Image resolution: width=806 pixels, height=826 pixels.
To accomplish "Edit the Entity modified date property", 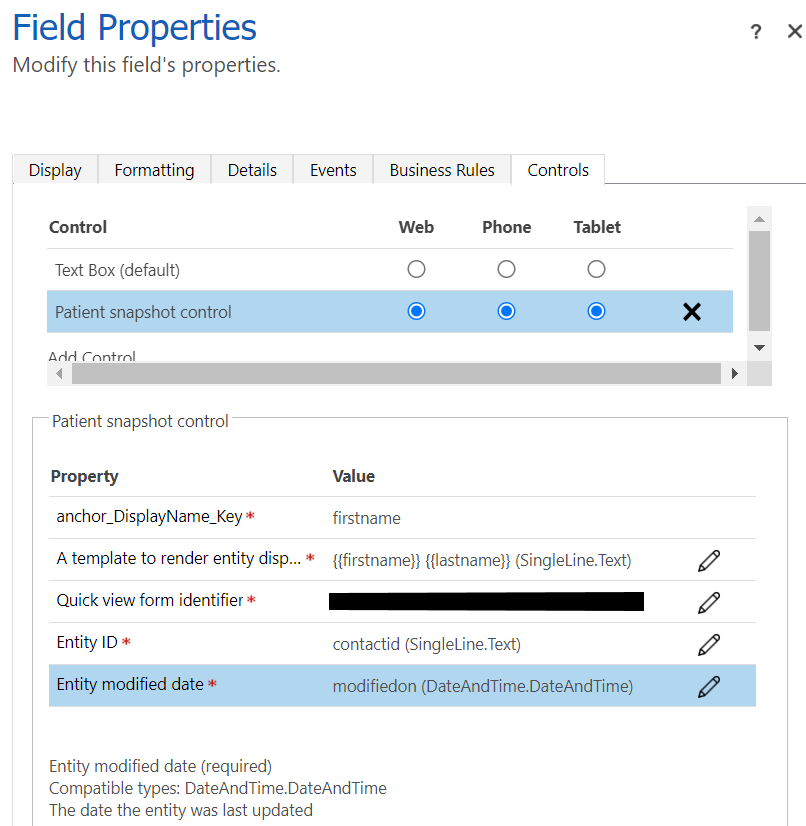I will point(709,687).
